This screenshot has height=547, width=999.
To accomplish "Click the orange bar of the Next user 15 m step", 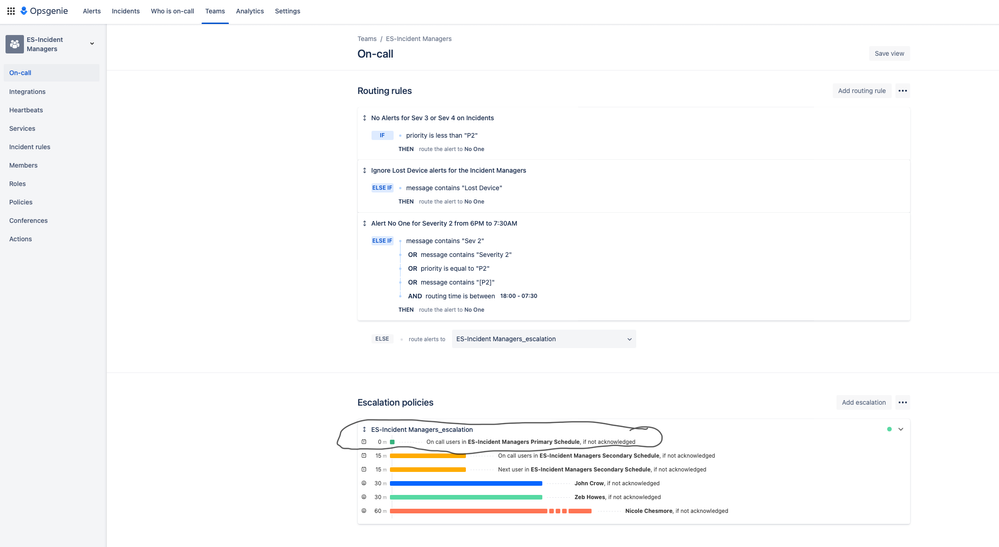I will [x=428, y=469].
